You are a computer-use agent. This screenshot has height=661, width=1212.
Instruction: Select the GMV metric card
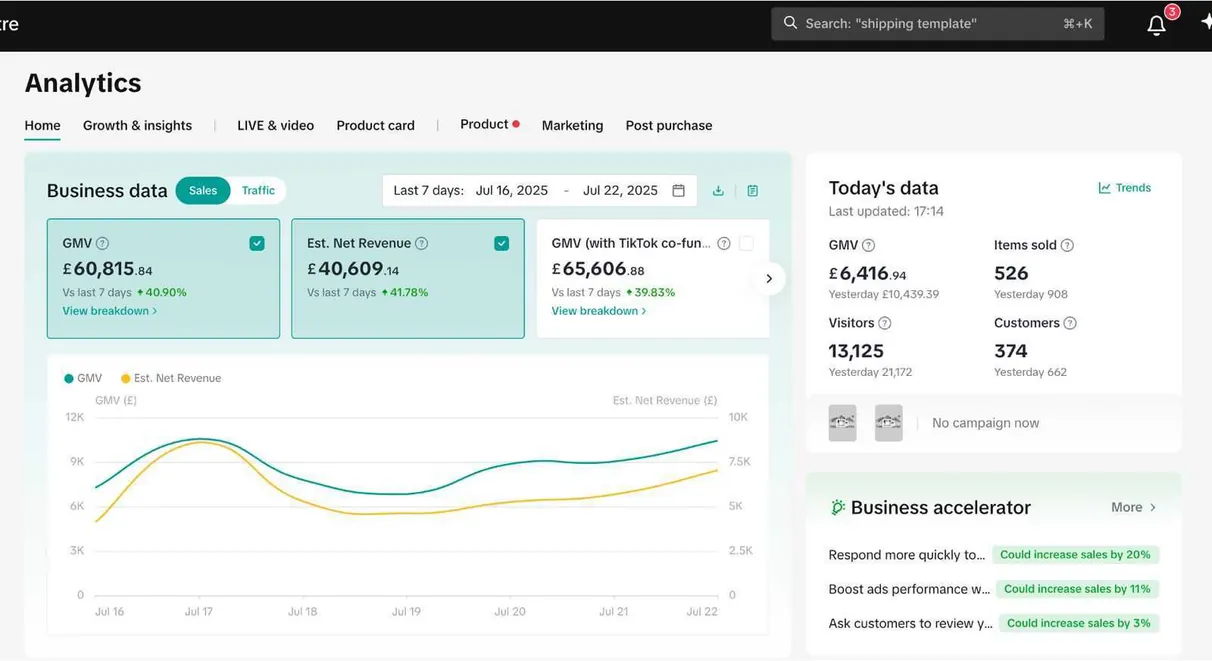point(163,279)
